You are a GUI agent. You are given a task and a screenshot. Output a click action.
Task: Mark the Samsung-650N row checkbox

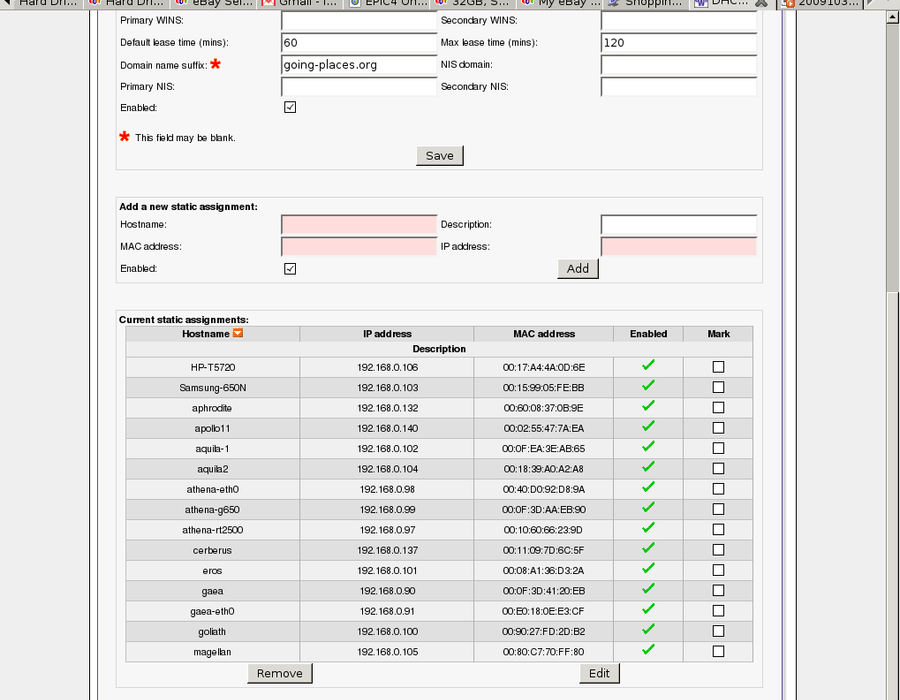tap(718, 387)
